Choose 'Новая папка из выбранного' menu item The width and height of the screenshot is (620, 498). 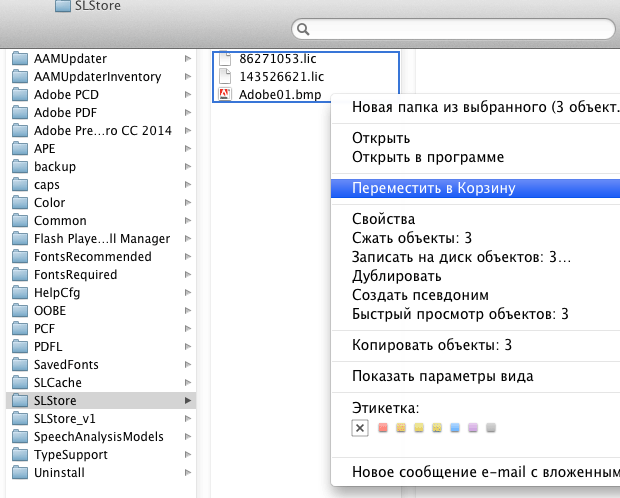click(x=475, y=107)
